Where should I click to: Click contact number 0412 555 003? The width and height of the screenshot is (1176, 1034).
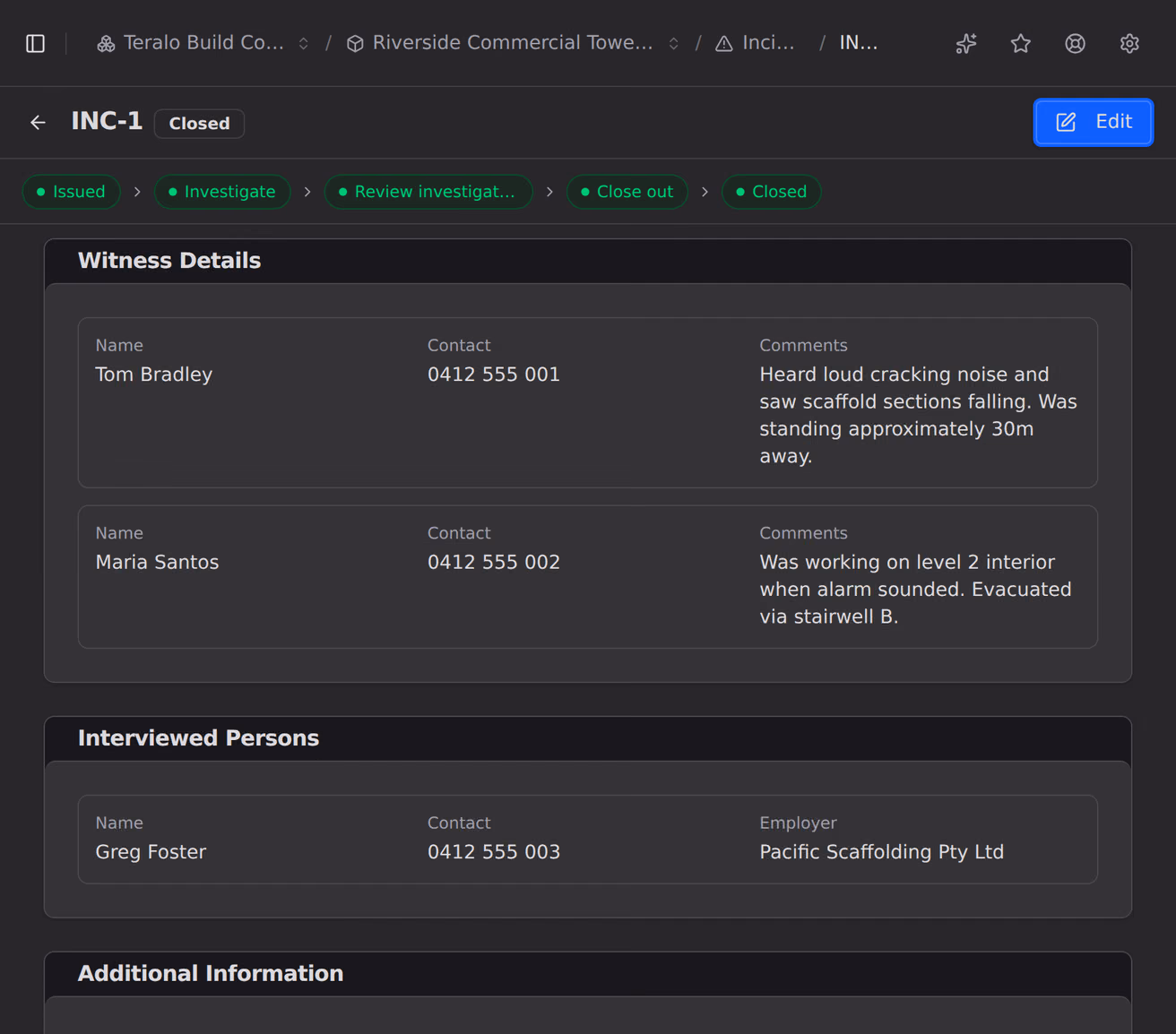(x=494, y=852)
